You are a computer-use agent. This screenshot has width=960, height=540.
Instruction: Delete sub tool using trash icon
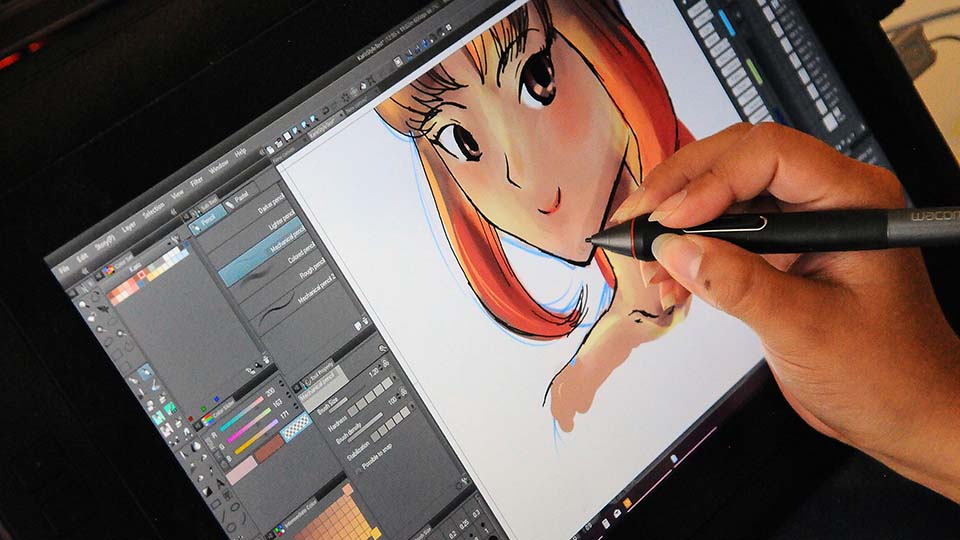click(366, 319)
